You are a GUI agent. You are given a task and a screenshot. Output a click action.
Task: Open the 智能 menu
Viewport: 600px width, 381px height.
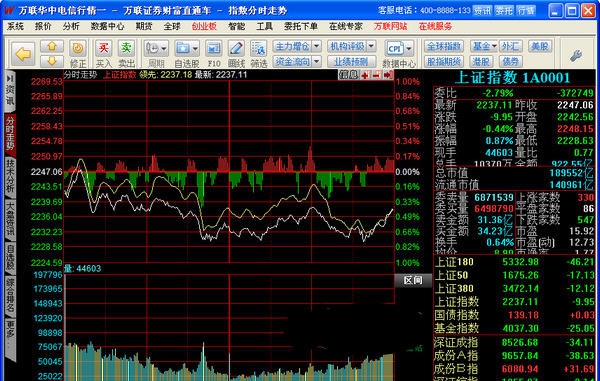(236, 26)
